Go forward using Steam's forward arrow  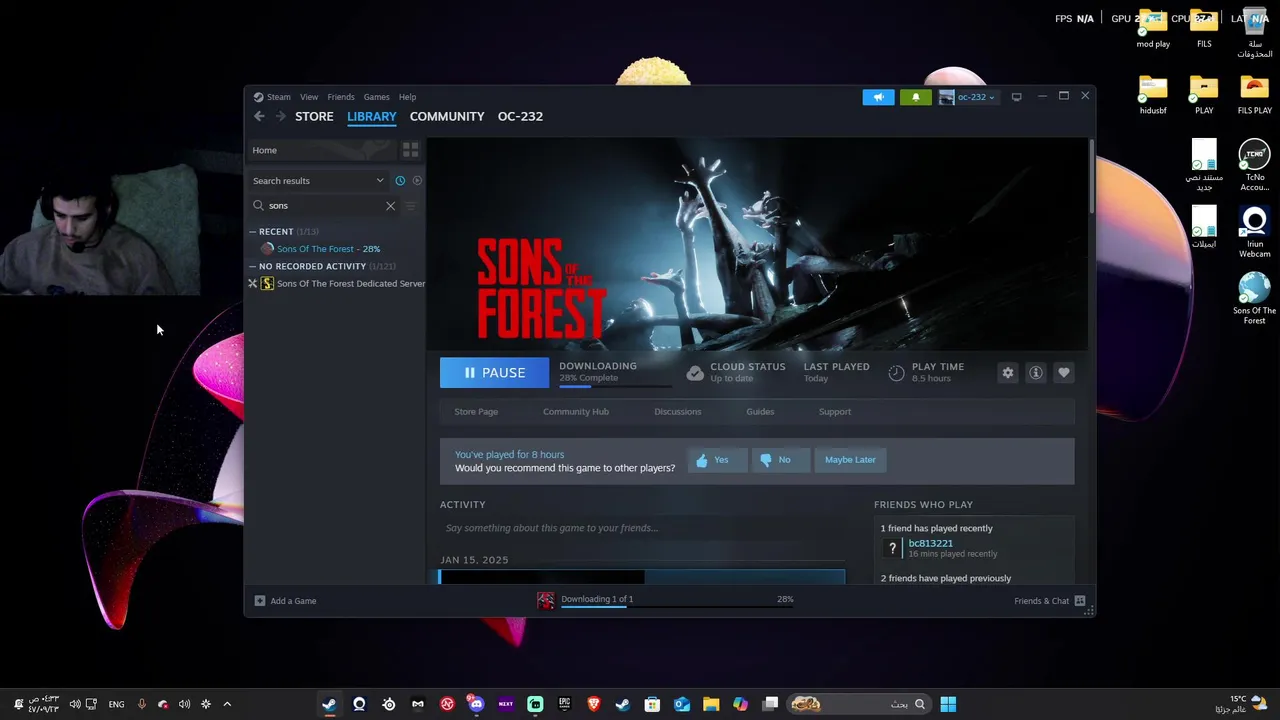[x=280, y=116]
